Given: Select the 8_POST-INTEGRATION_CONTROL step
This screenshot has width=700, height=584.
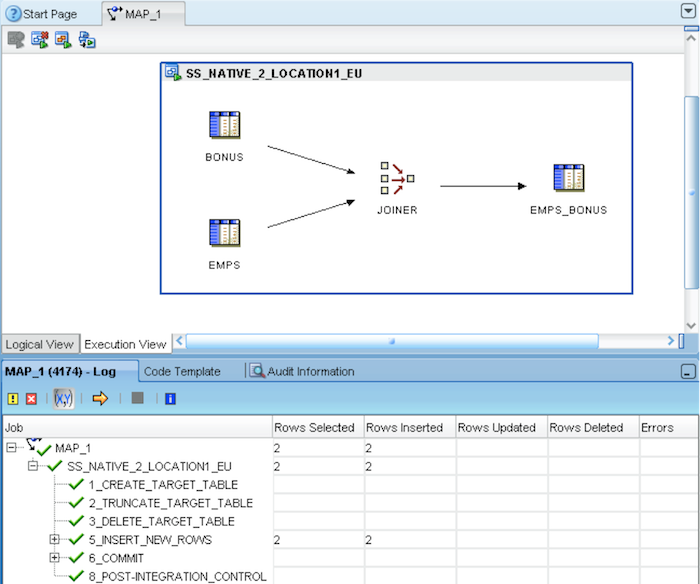Looking at the screenshot, I should click(x=177, y=576).
